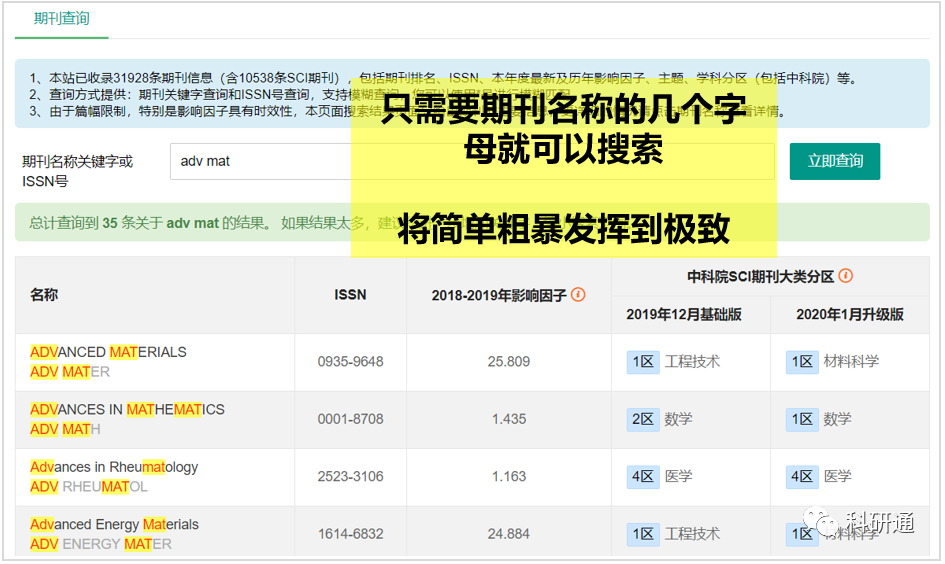Click impact factor 25.809
This screenshot has height=564, width=945.
509,362
